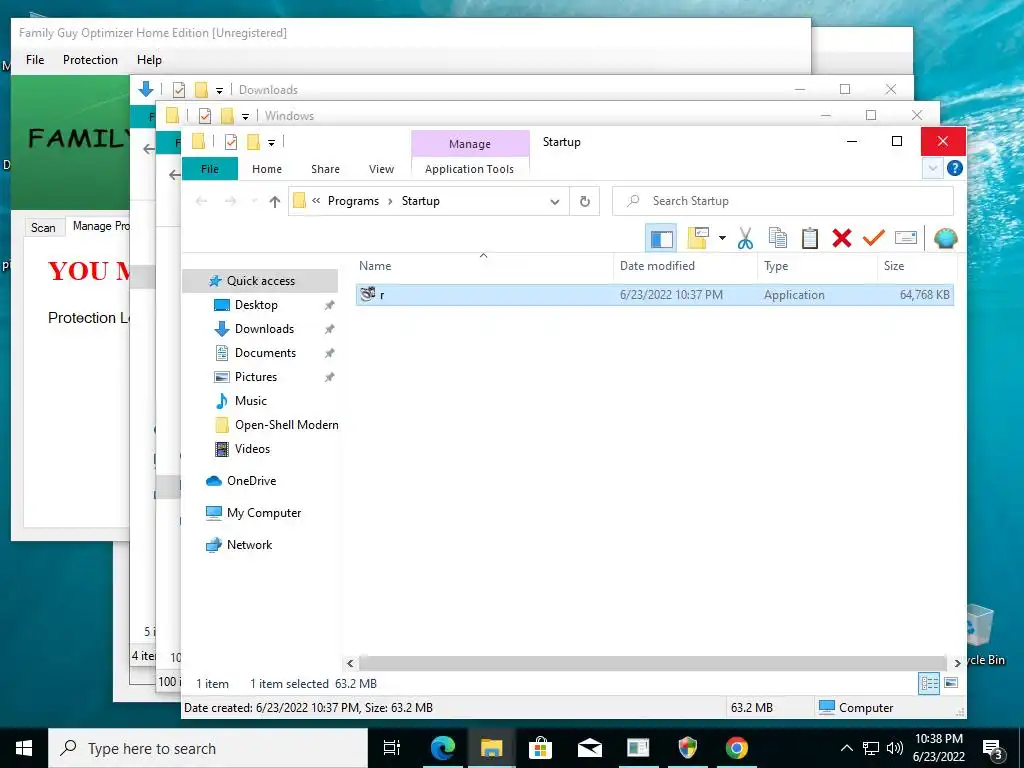Open Videos in the navigation pane

point(252,449)
